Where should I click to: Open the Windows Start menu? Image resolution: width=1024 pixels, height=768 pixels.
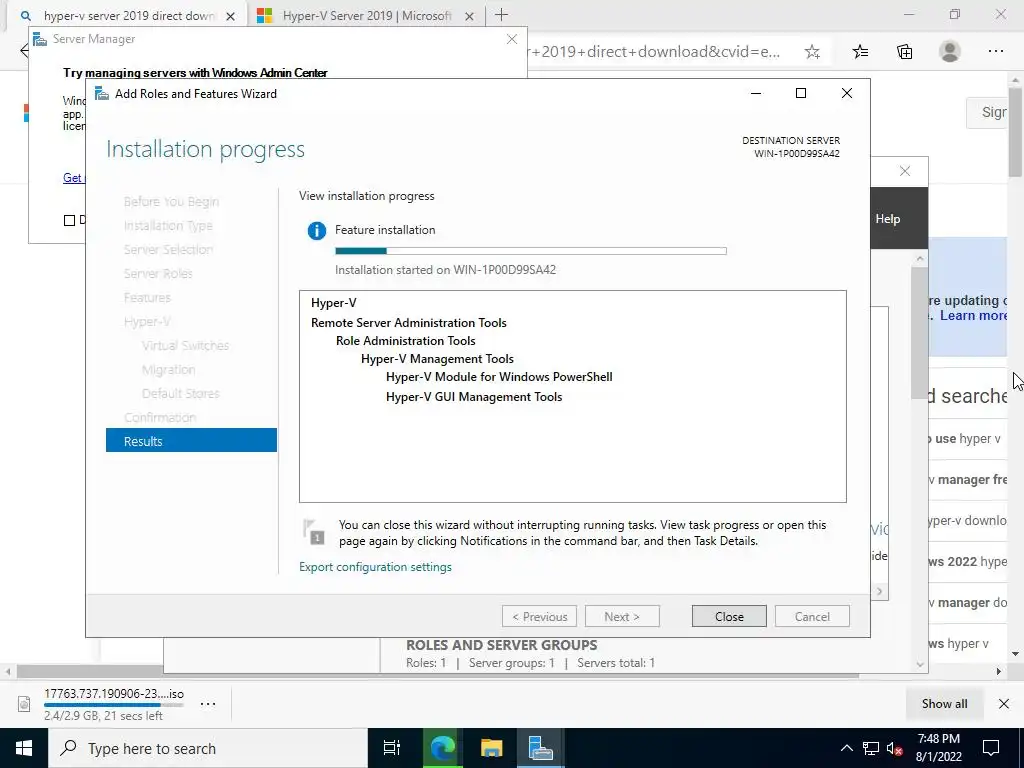[x=24, y=748]
